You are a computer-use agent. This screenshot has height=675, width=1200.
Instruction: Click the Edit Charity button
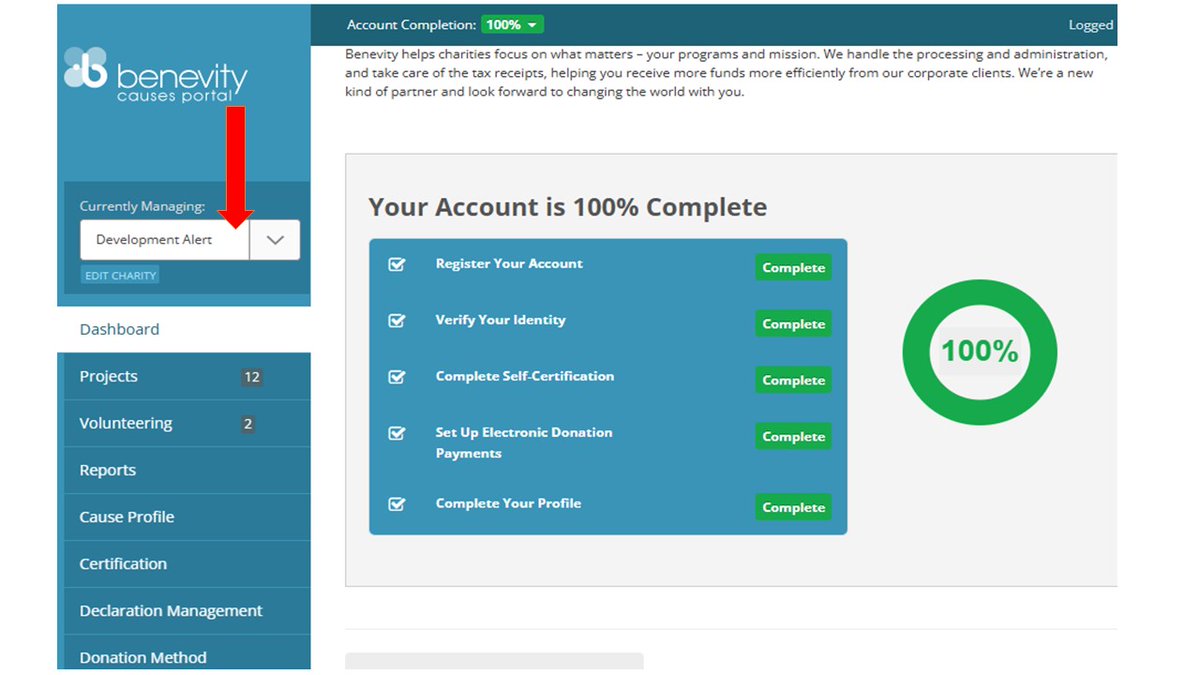point(121,275)
